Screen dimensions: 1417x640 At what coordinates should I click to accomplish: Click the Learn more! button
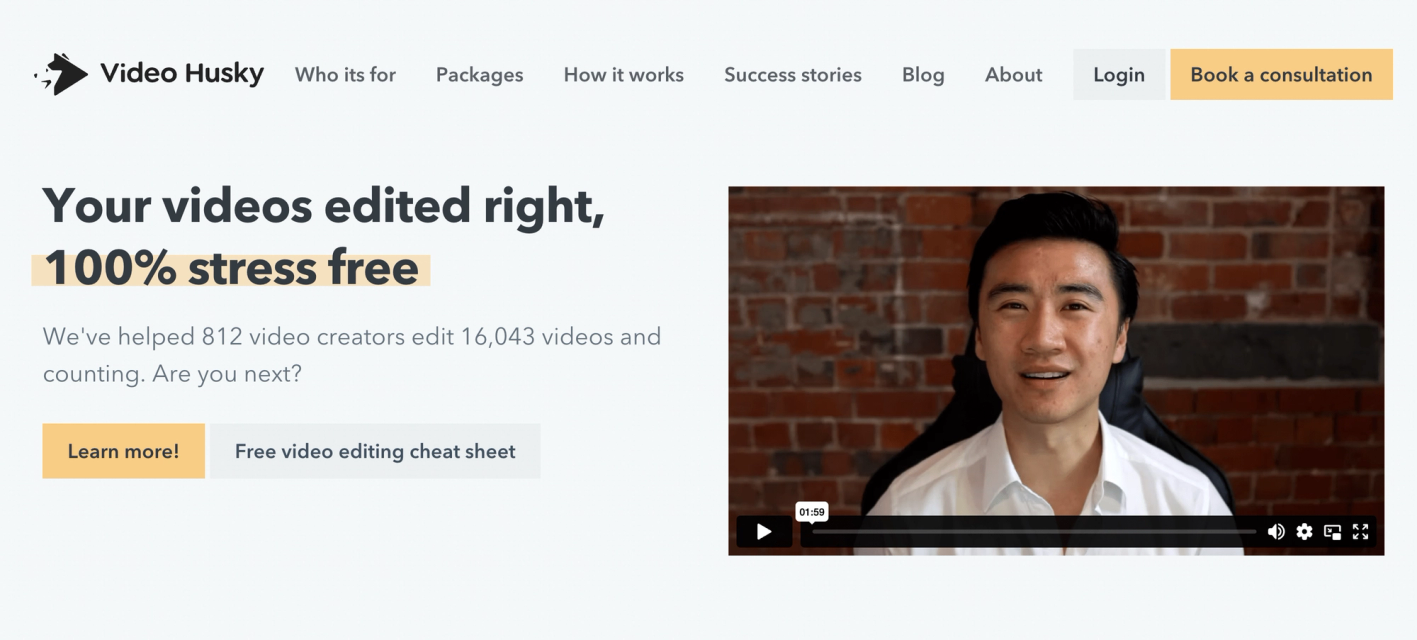[x=124, y=451]
